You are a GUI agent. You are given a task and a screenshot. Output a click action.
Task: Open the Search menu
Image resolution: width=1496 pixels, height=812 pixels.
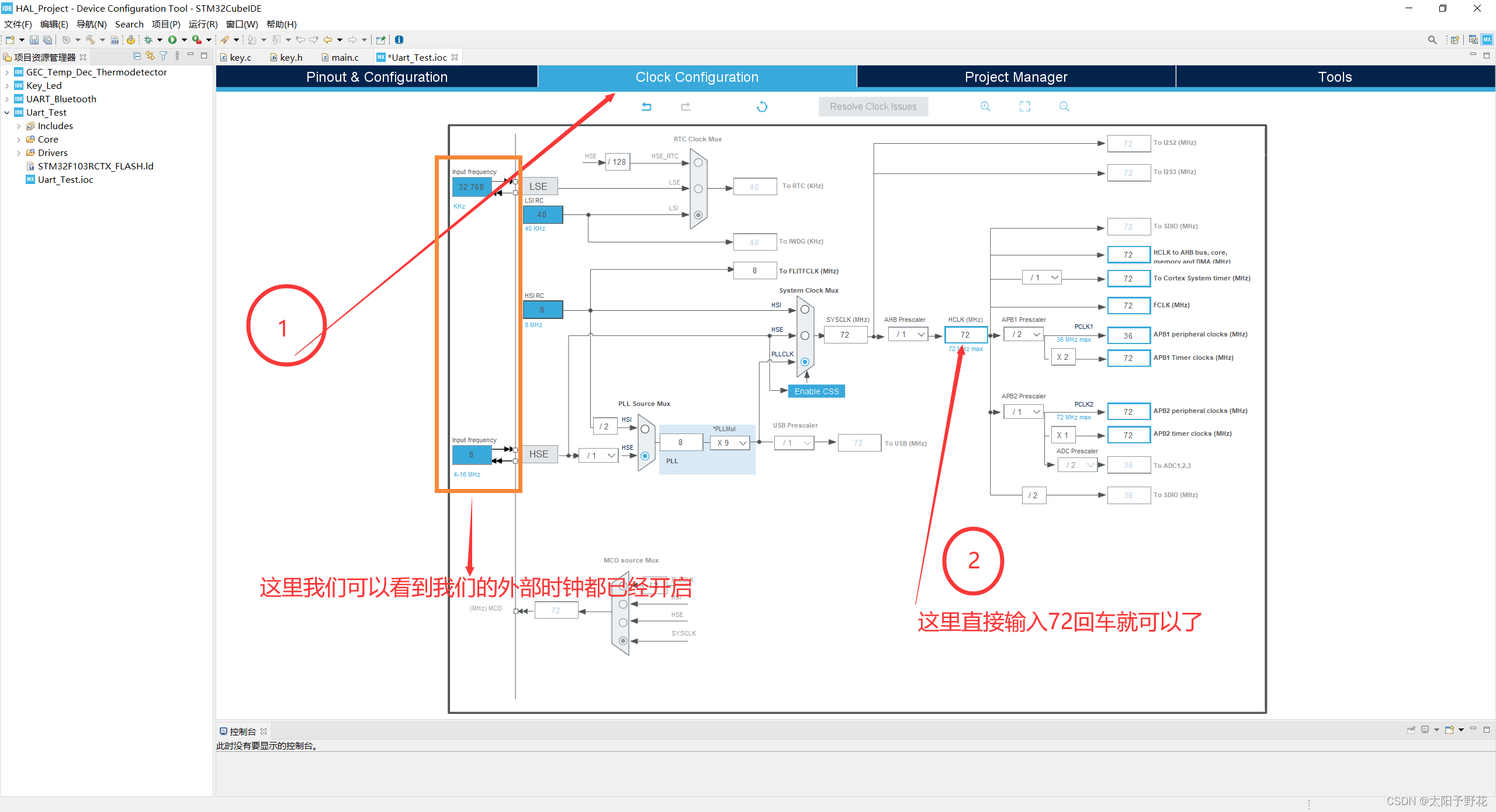click(x=129, y=24)
